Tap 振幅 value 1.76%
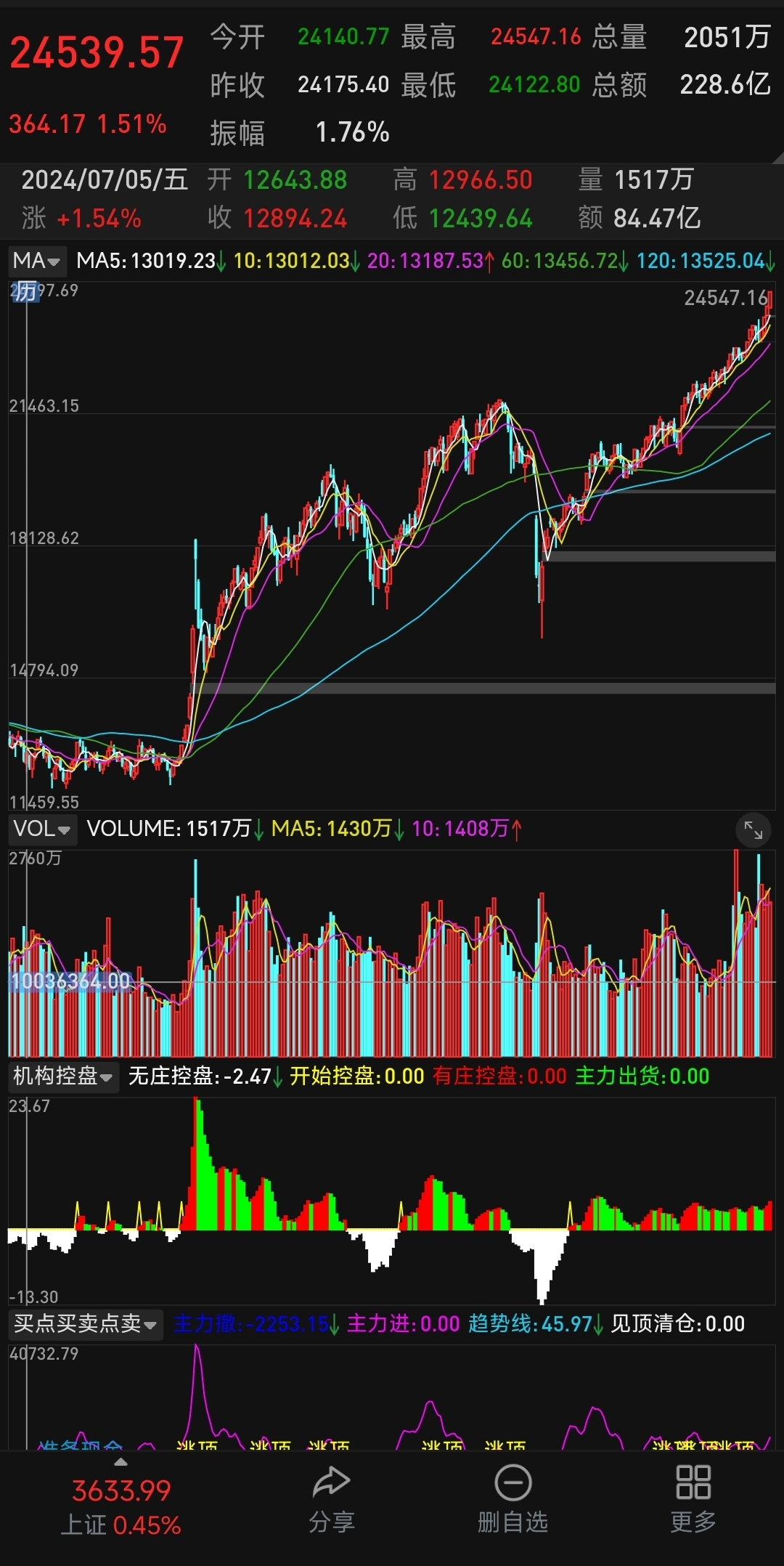784x1566 pixels. [x=353, y=132]
